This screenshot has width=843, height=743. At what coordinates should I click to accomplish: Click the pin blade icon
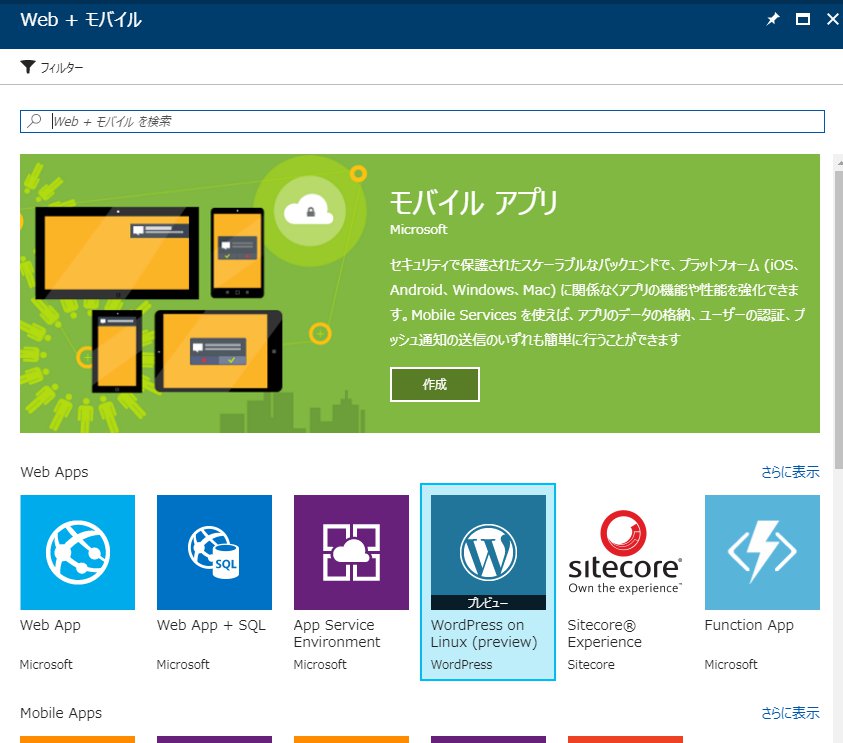click(x=772, y=20)
